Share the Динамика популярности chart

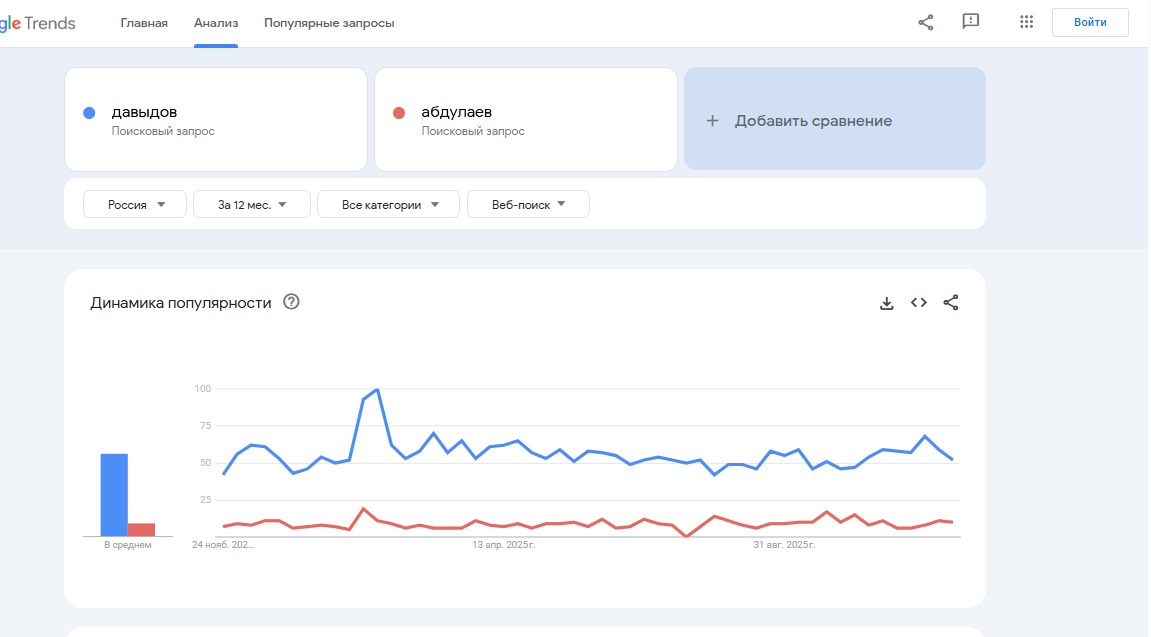[951, 303]
